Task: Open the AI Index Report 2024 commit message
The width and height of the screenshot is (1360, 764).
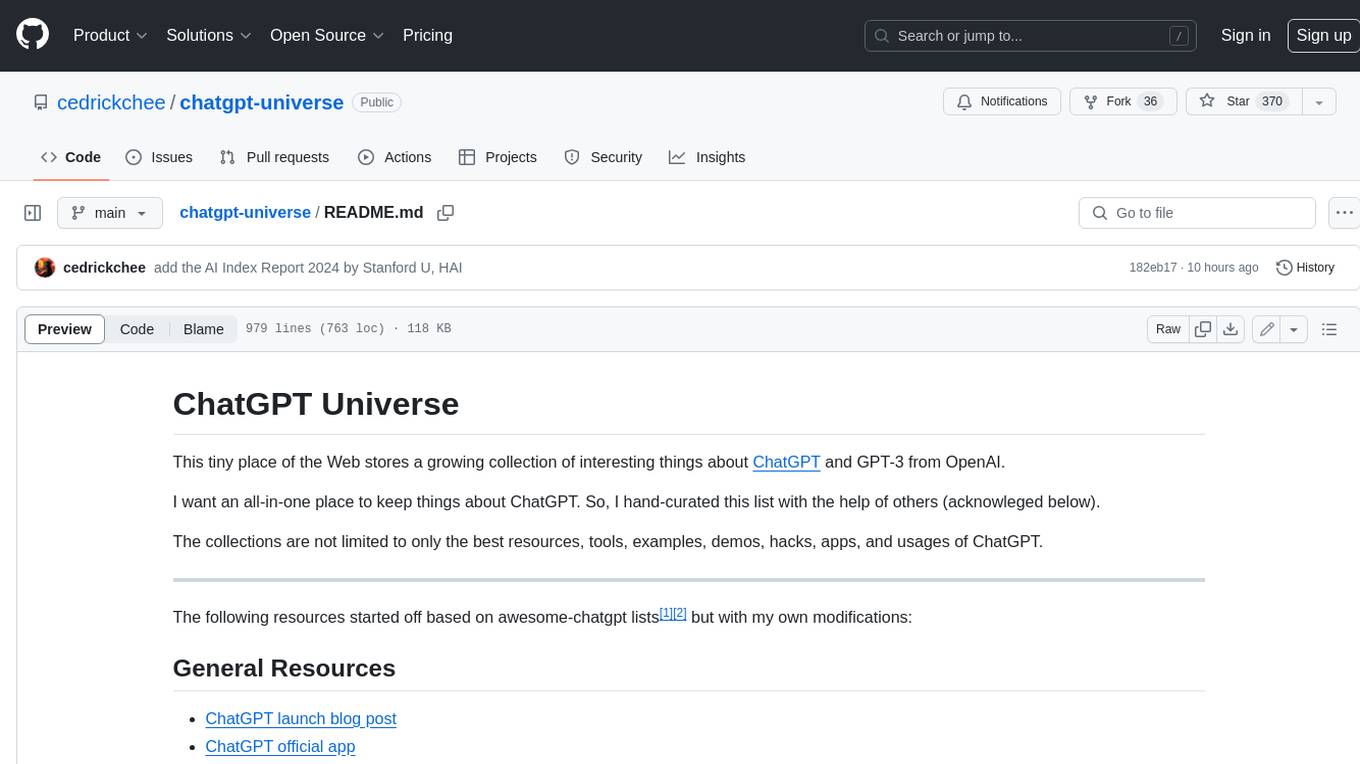Action: pyautogui.click(x=308, y=268)
